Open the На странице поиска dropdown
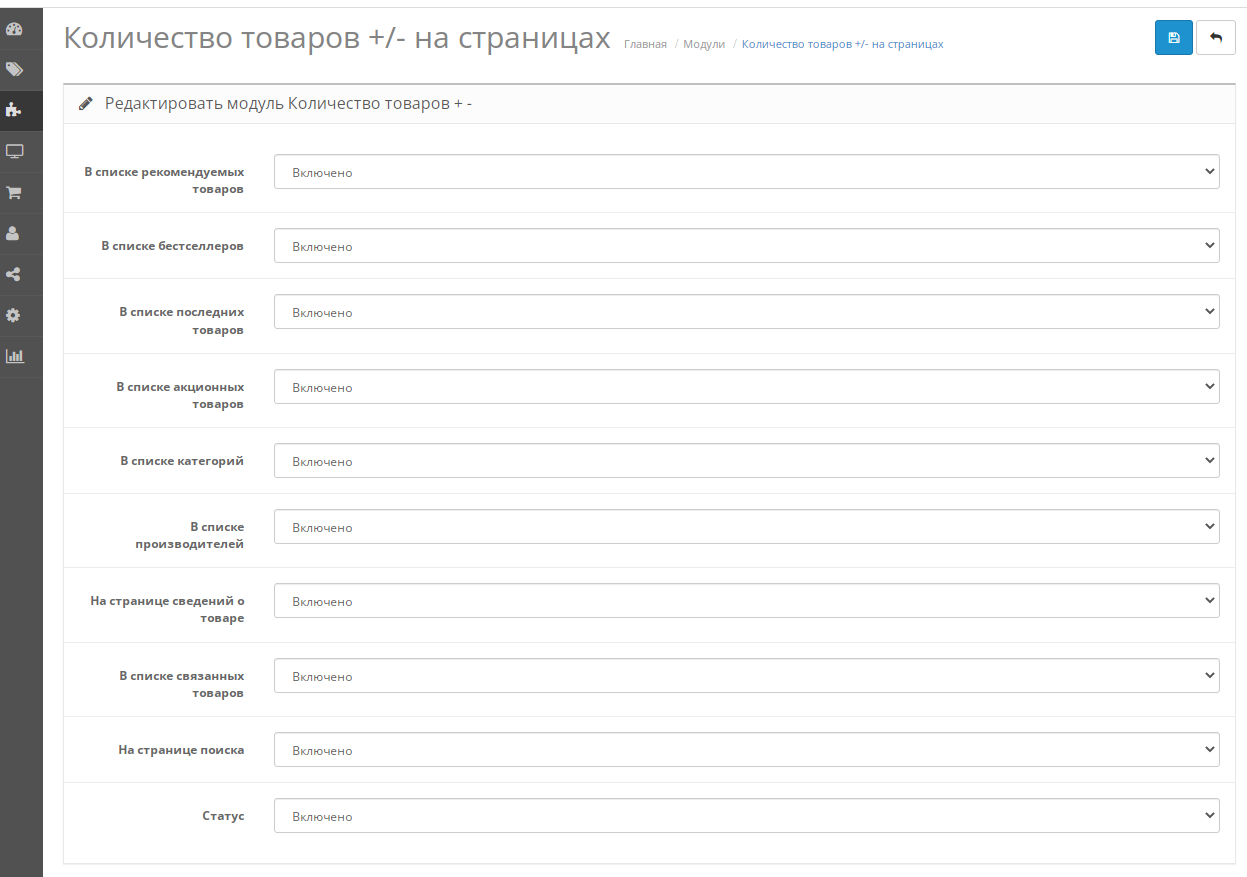This screenshot has width=1247, height=877. tap(746, 750)
